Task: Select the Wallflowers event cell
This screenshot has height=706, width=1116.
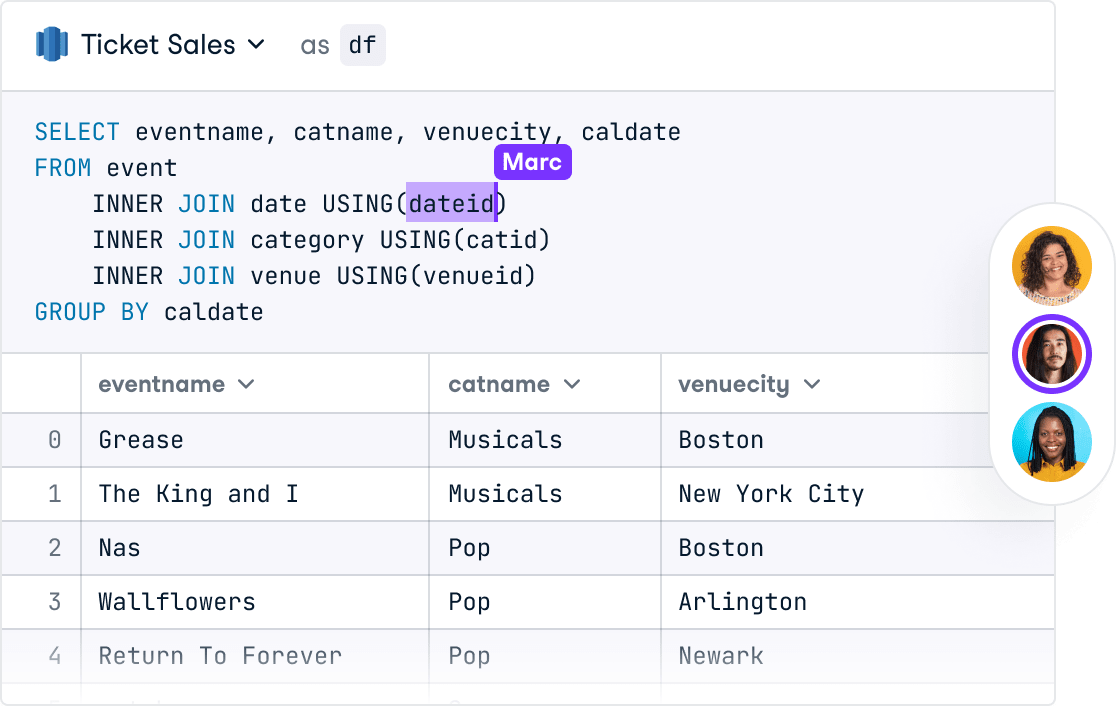Action: coord(177,602)
